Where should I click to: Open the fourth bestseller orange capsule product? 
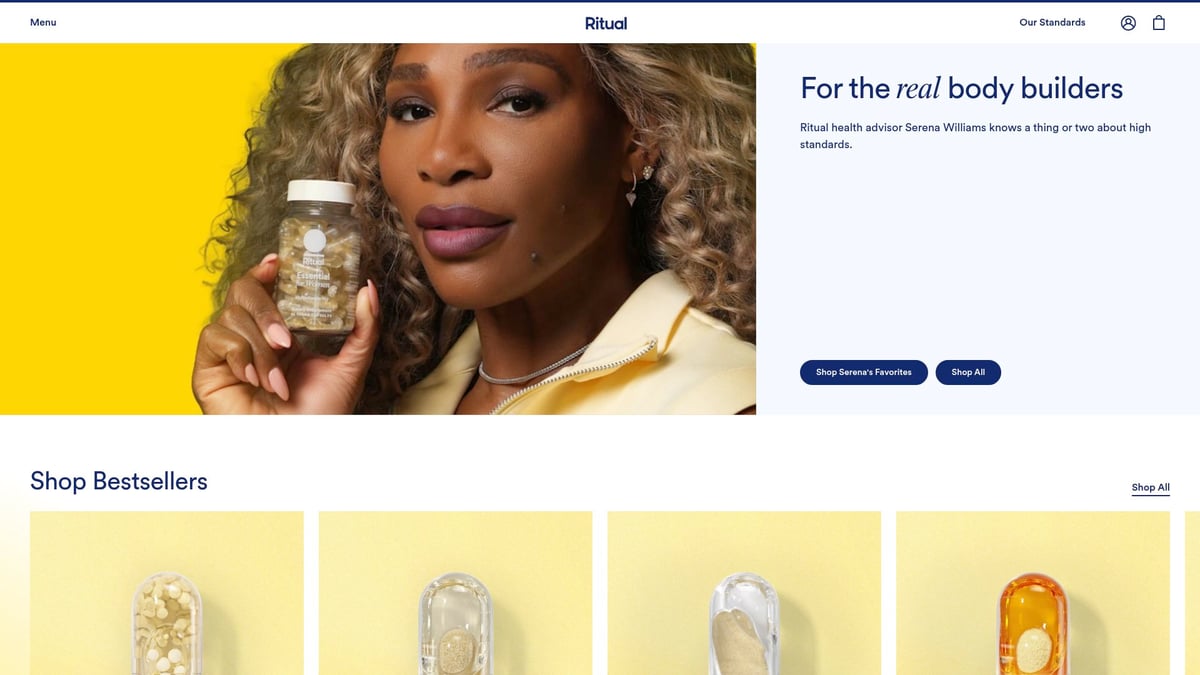pyautogui.click(x=1033, y=593)
